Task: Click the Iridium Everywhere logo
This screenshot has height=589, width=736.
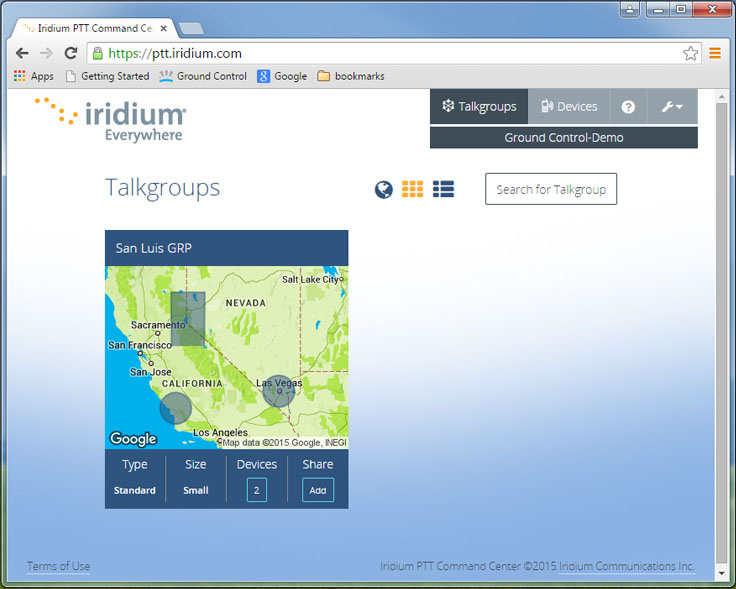Action: (111, 120)
